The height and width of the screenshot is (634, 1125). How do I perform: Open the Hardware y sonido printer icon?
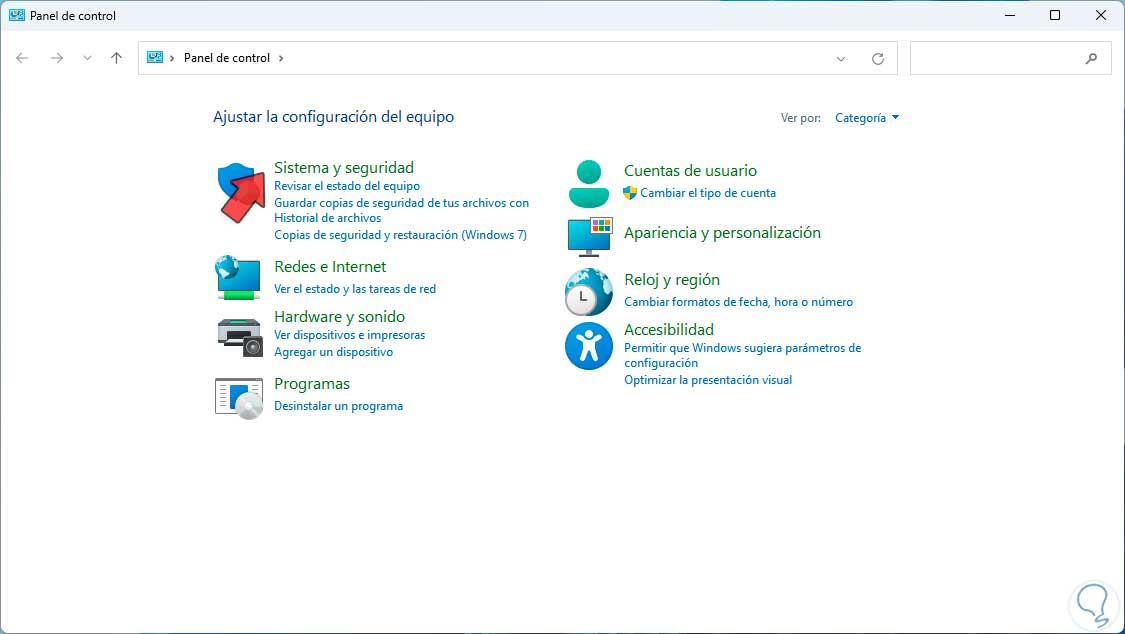(240, 337)
